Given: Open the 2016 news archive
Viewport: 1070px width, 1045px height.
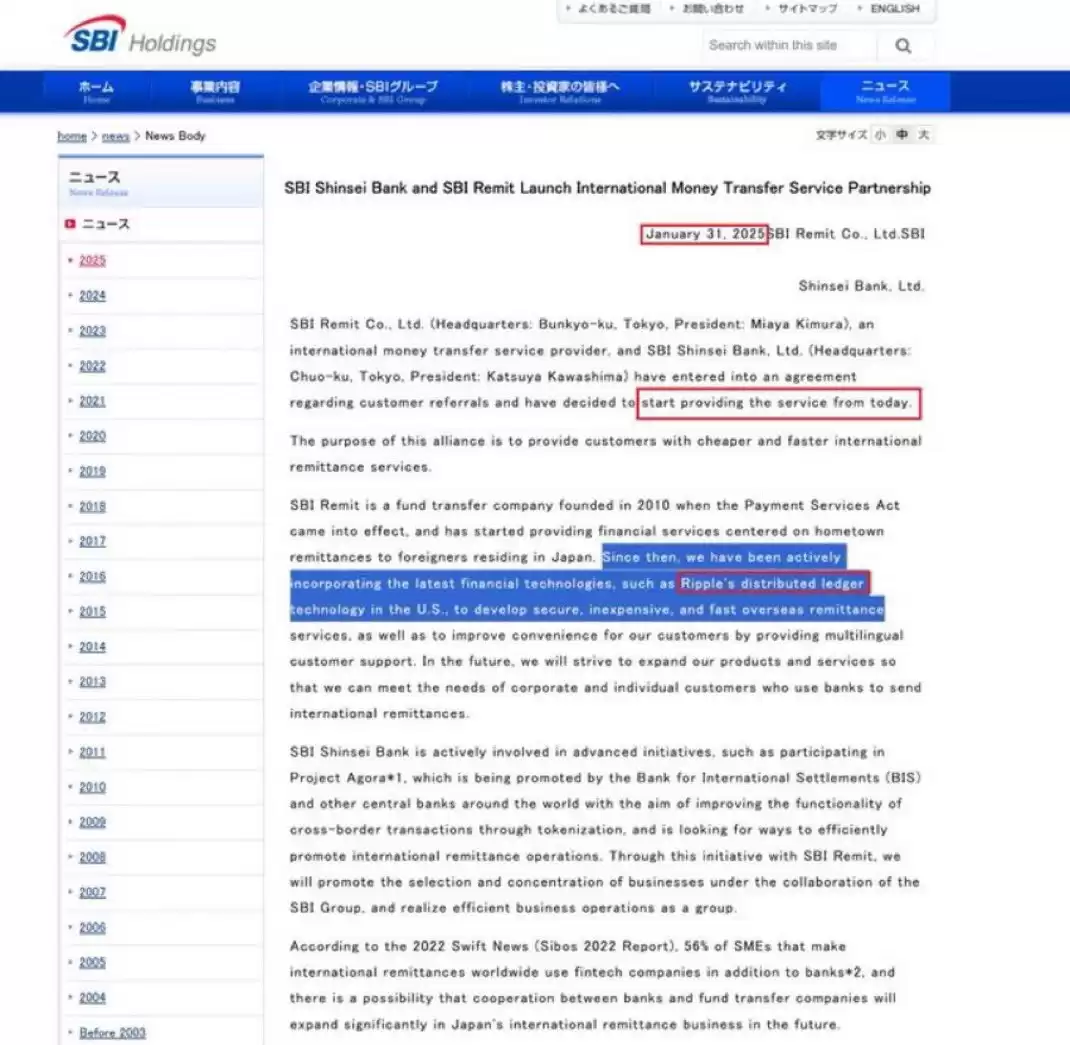Looking at the screenshot, I should pos(93,577).
